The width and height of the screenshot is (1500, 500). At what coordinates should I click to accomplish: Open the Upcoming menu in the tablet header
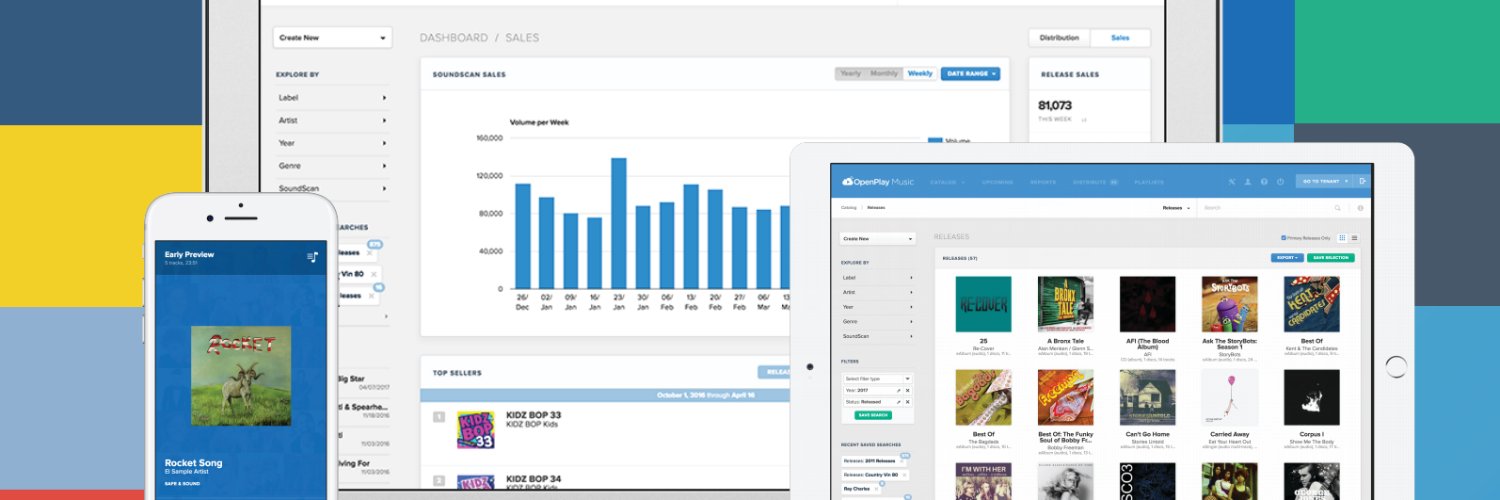coord(996,182)
